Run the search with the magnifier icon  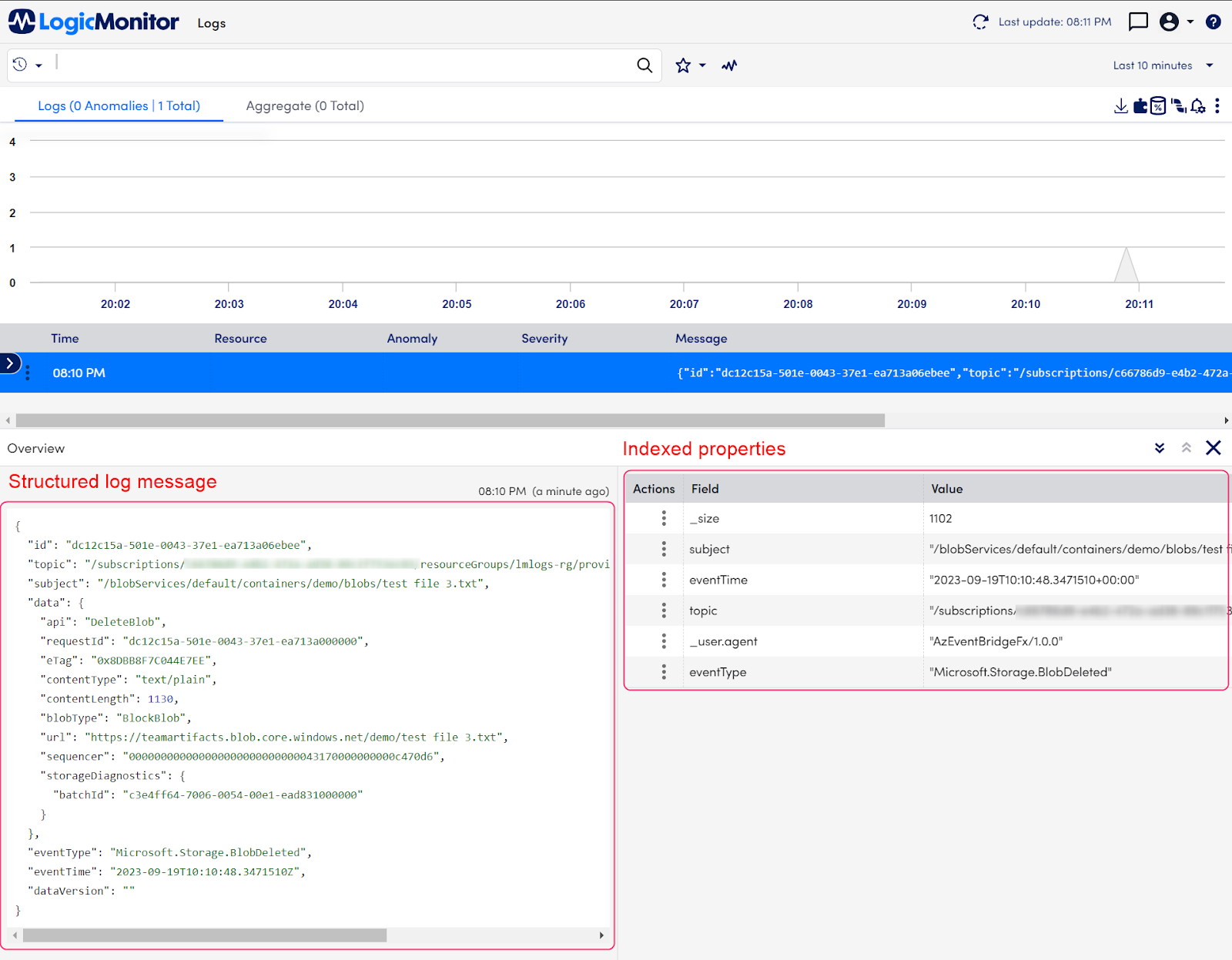644,65
